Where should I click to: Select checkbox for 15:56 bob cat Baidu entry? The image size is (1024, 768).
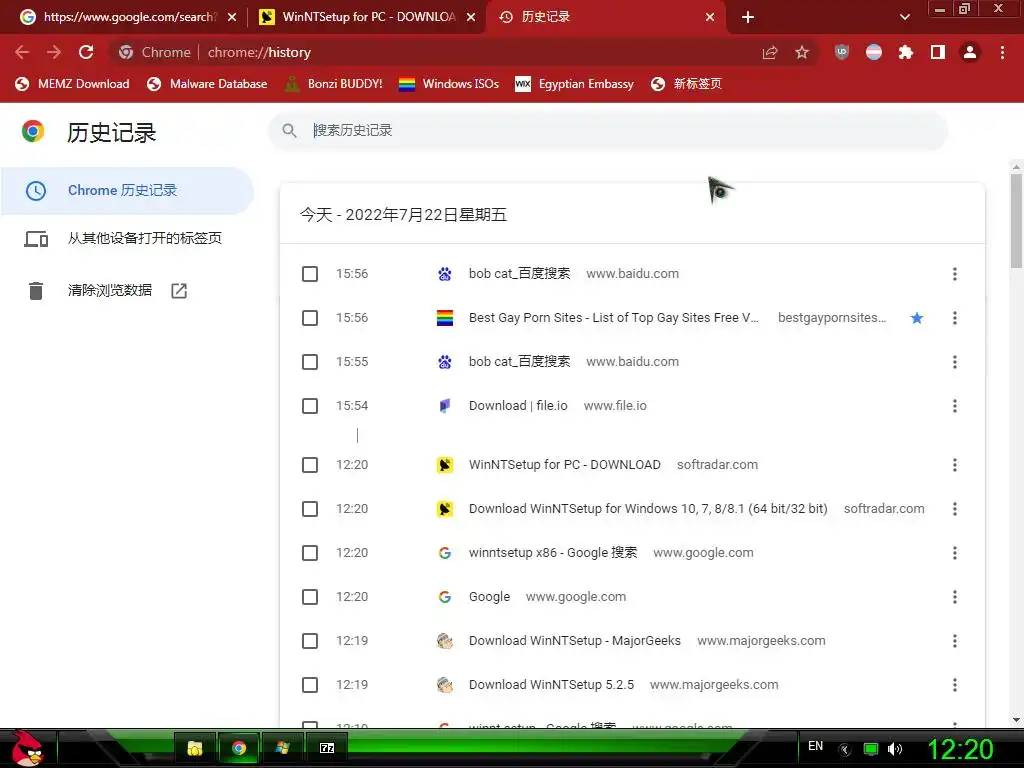(310, 274)
